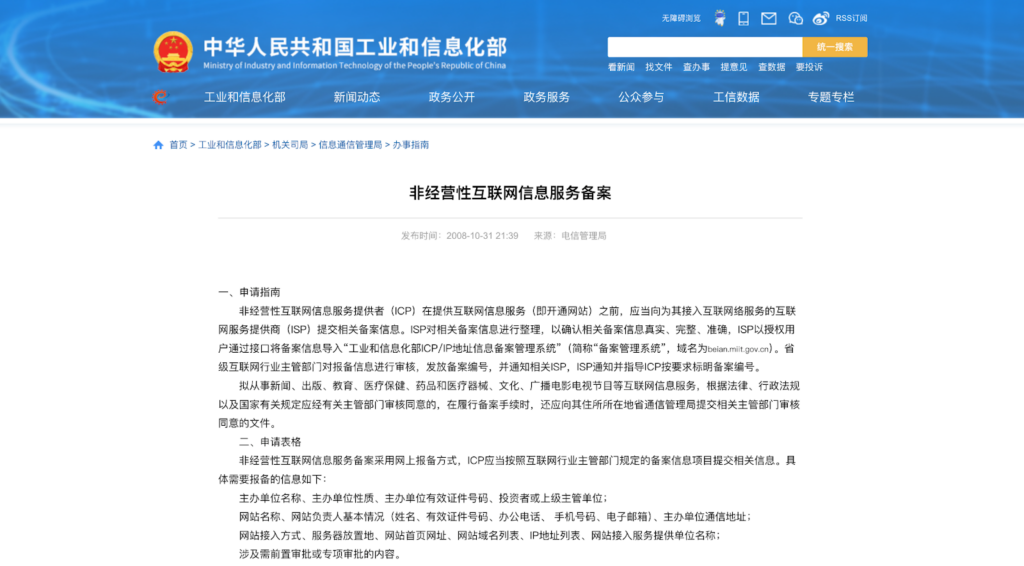The image size is (1024, 566).
Task: Open the Weibo icon in header
Action: pyautogui.click(x=820, y=18)
